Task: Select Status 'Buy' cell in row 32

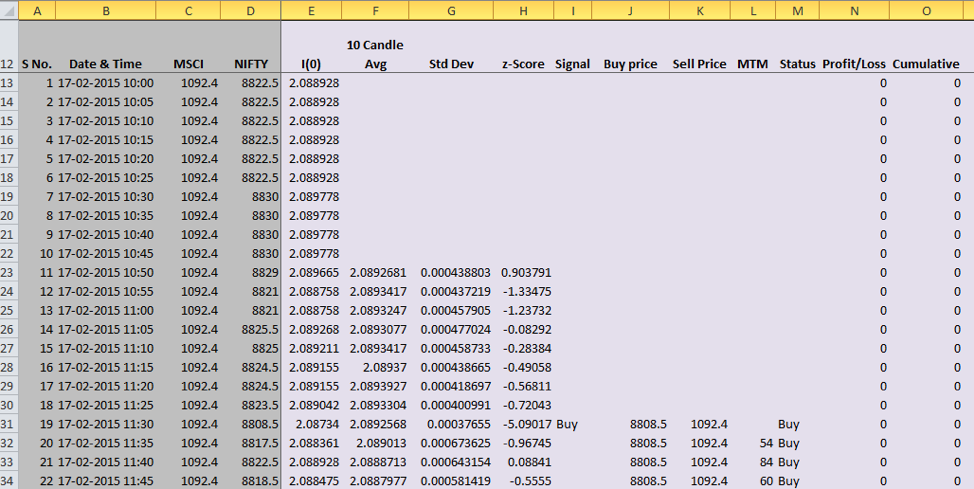Action: (x=798, y=443)
